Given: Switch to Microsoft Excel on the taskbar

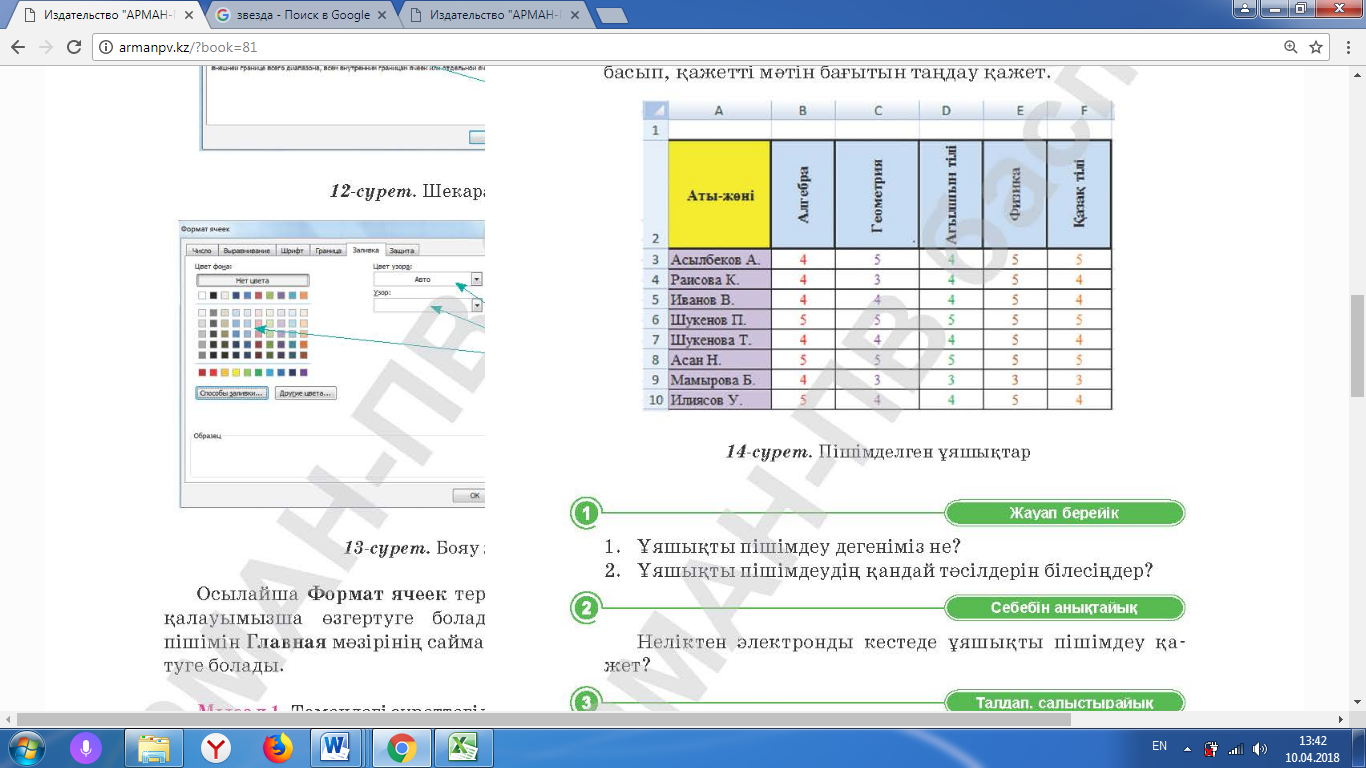Looking at the screenshot, I should [464, 748].
